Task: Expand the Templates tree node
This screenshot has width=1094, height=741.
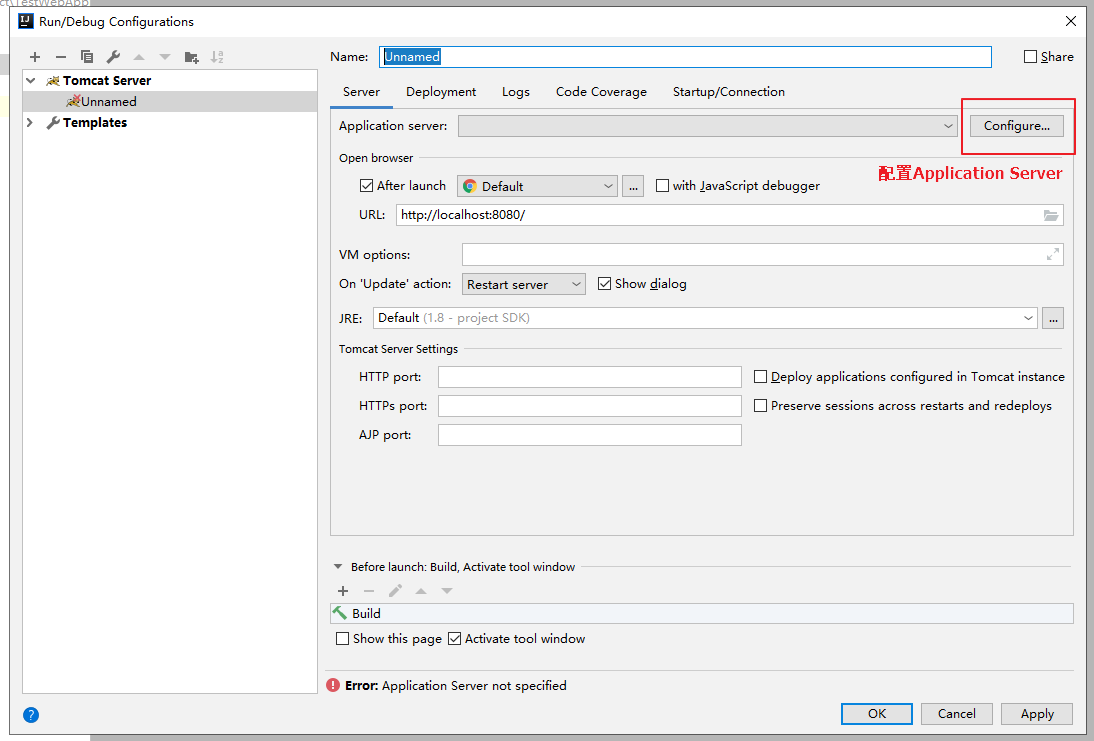Action: 30,123
